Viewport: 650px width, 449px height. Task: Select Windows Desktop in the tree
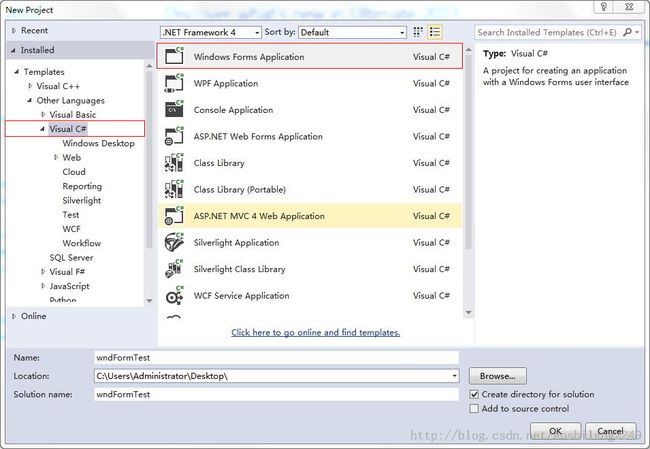(98, 143)
